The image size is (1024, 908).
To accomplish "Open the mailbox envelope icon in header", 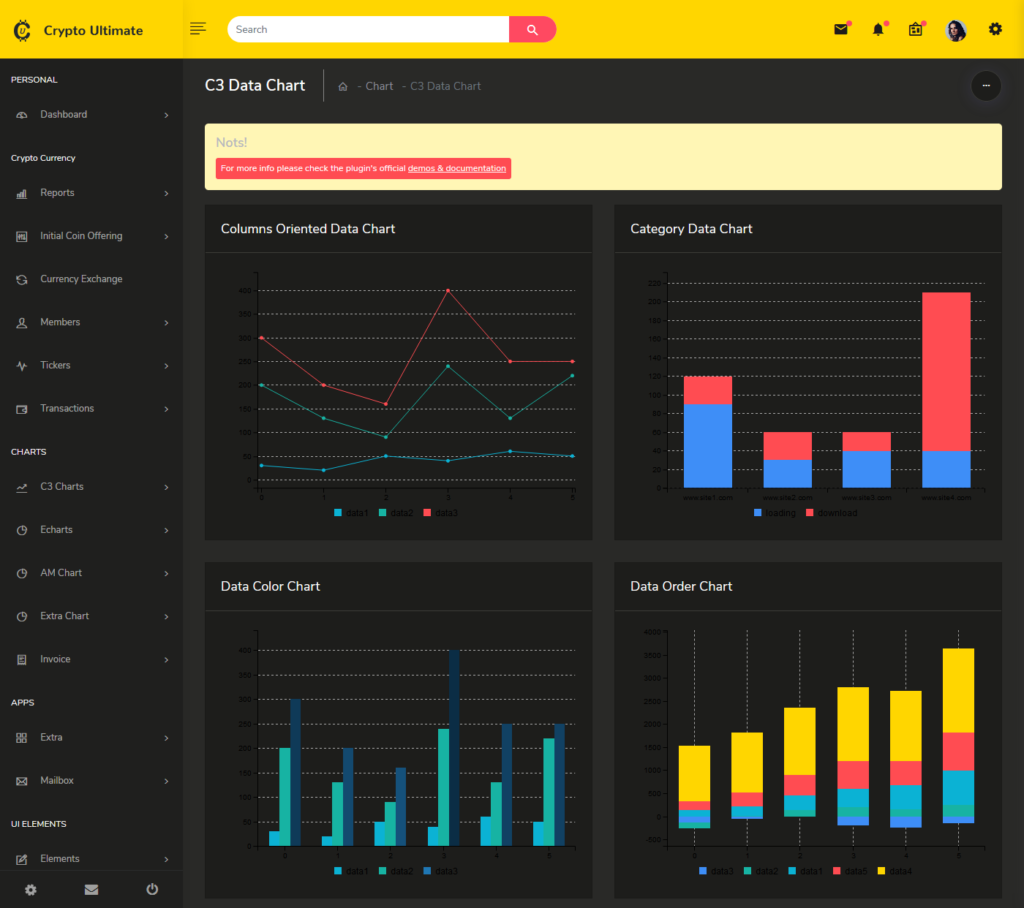I will point(840,29).
